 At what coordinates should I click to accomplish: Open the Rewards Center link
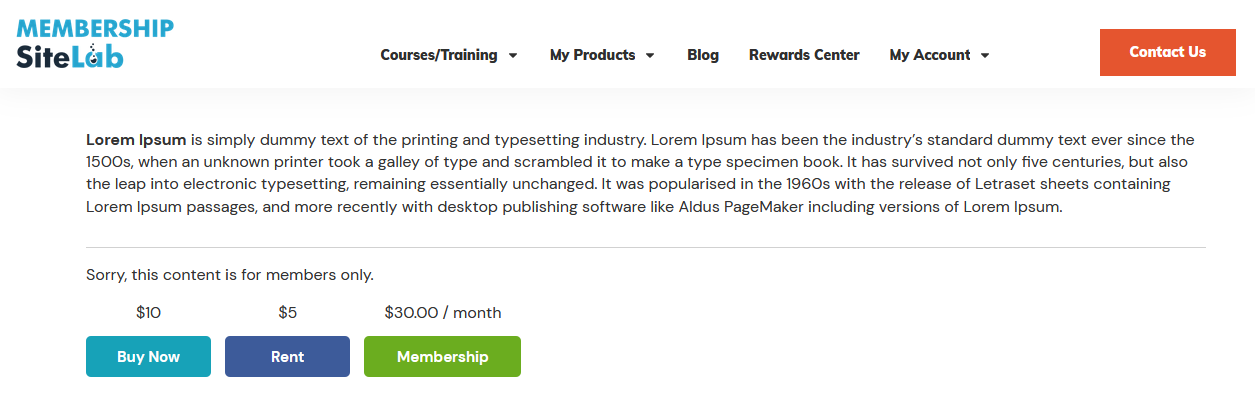(x=804, y=55)
